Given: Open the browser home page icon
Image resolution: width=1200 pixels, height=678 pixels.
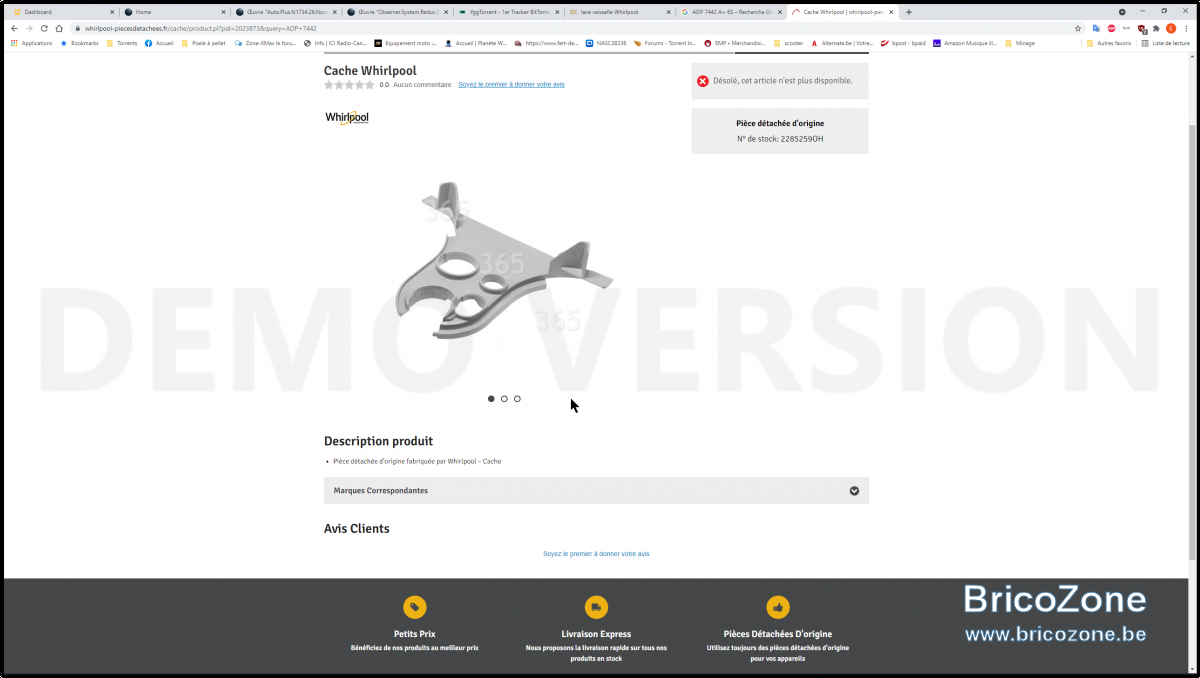Looking at the screenshot, I should pyautogui.click(x=59, y=28).
